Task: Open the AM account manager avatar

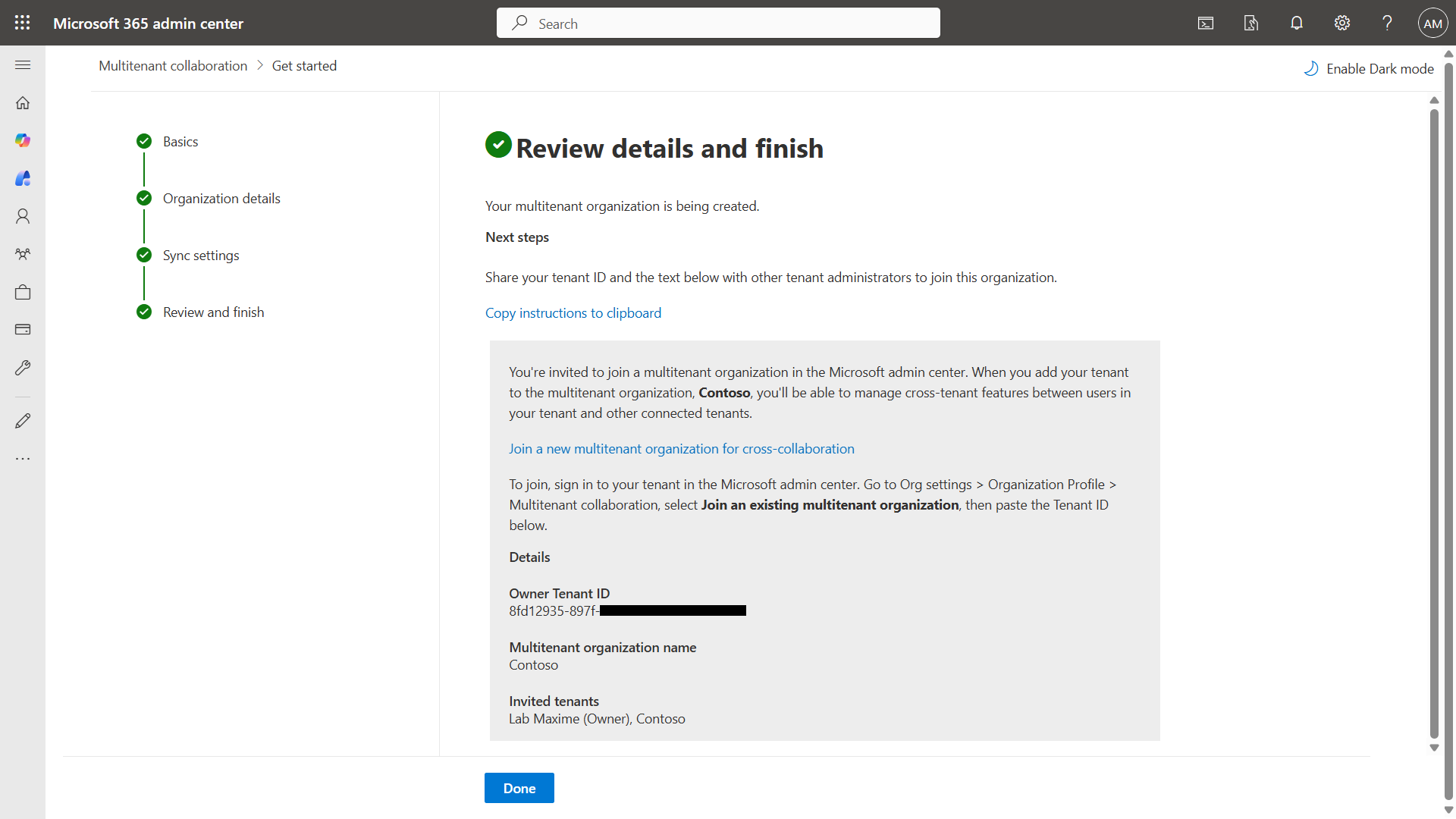Action: tap(1432, 24)
